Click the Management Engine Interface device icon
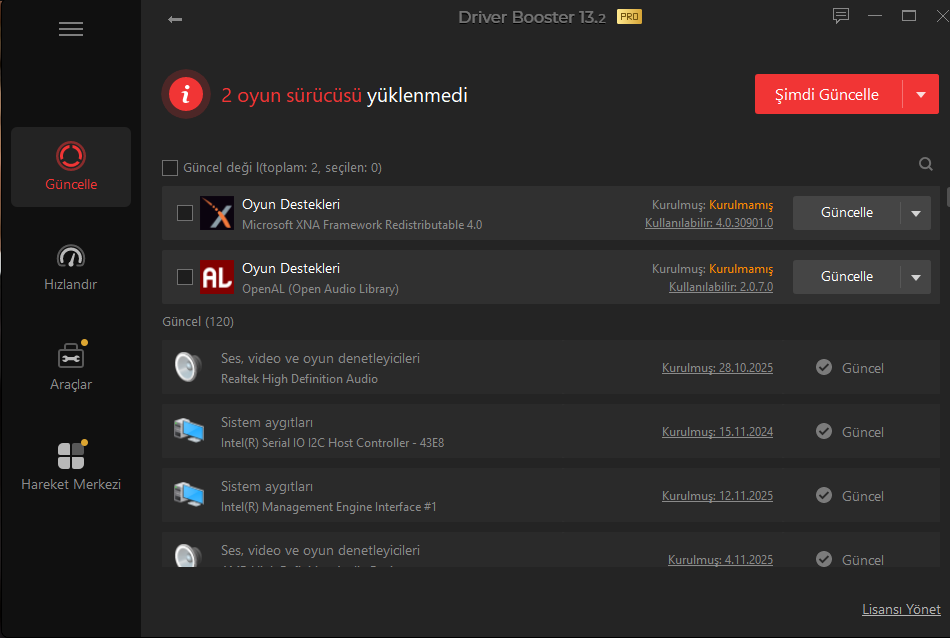The width and height of the screenshot is (950, 638). [188, 495]
